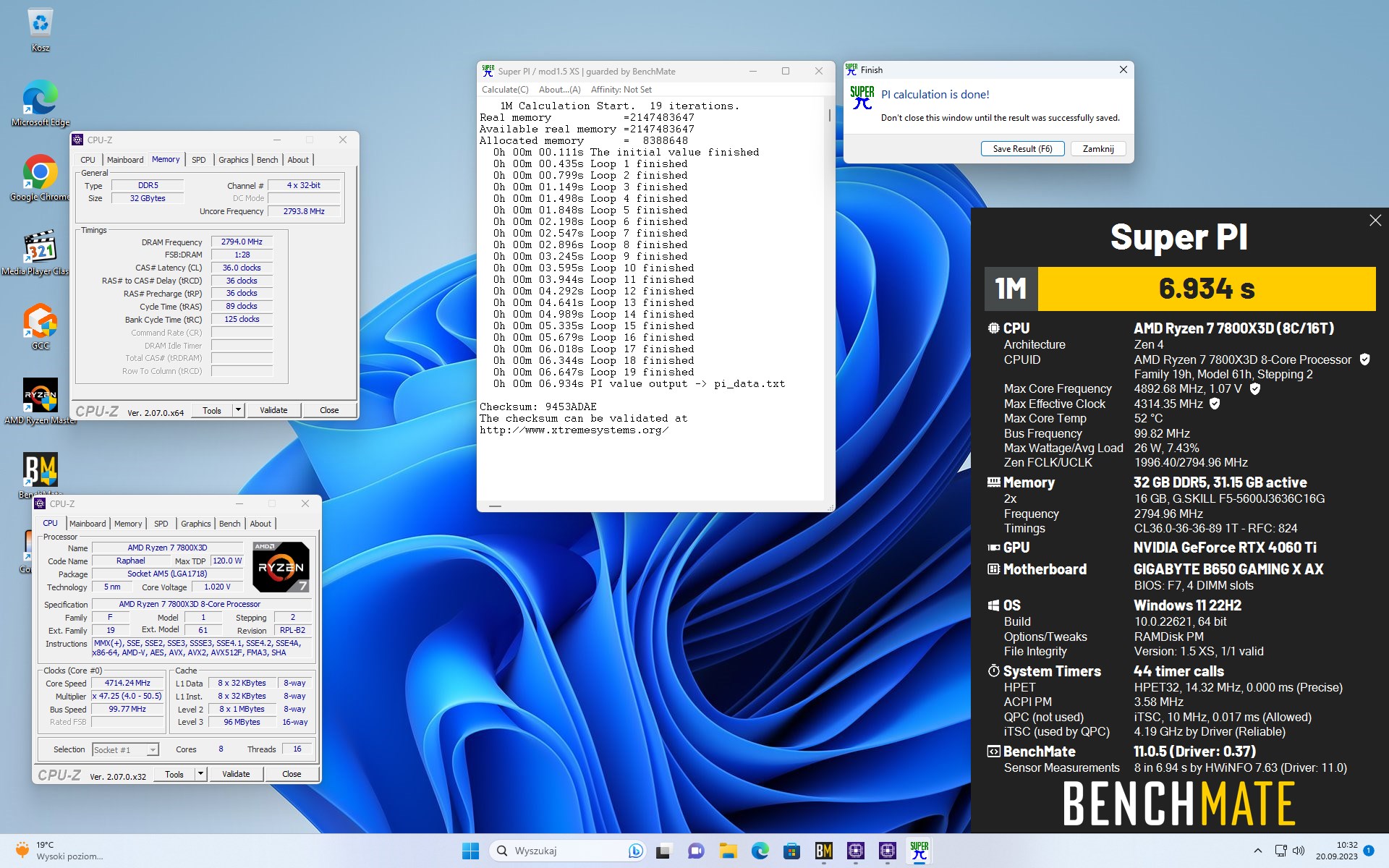The image size is (1389, 868).
Task: Open Graphics tab in the Memory CPU-Z window
Action: tap(234, 160)
